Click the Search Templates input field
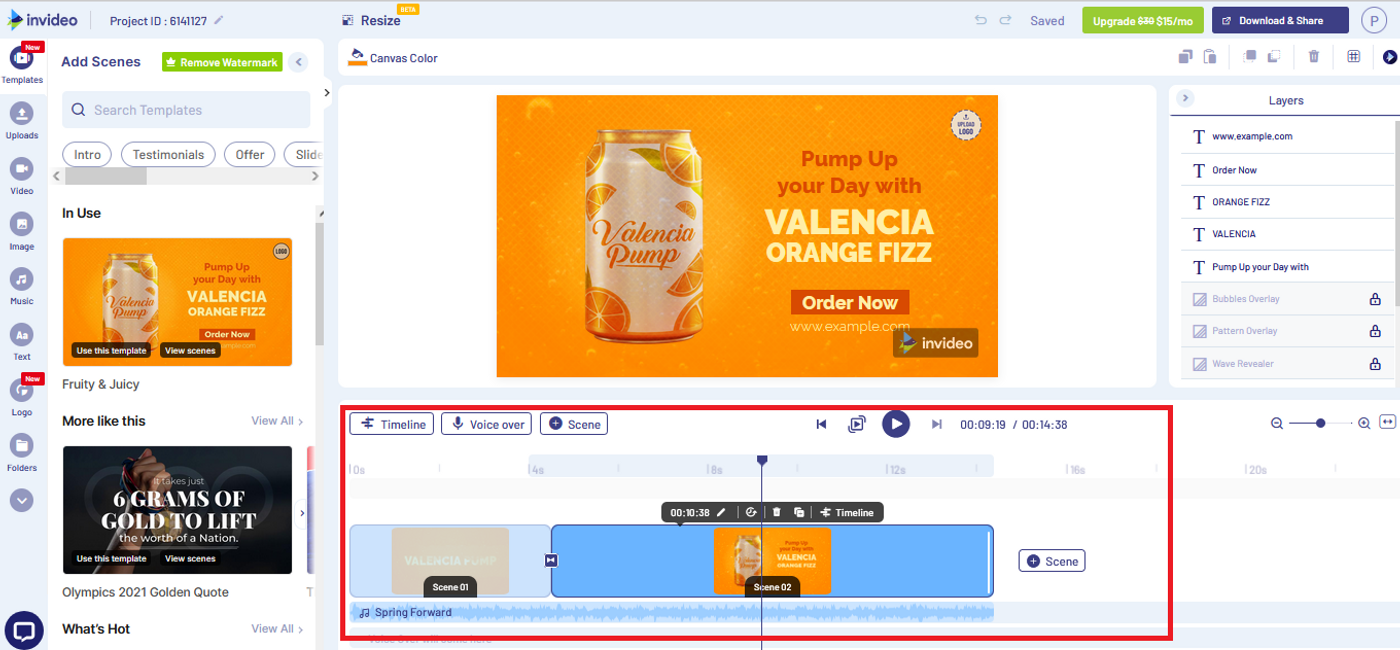This screenshot has height=650, width=1400. 188,110
